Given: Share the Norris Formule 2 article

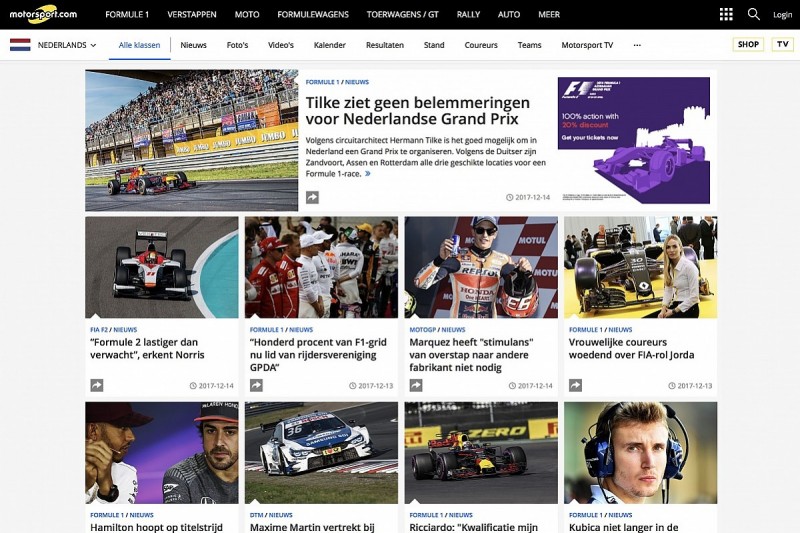Looking at the screenshot, I should tap(96, 386).
